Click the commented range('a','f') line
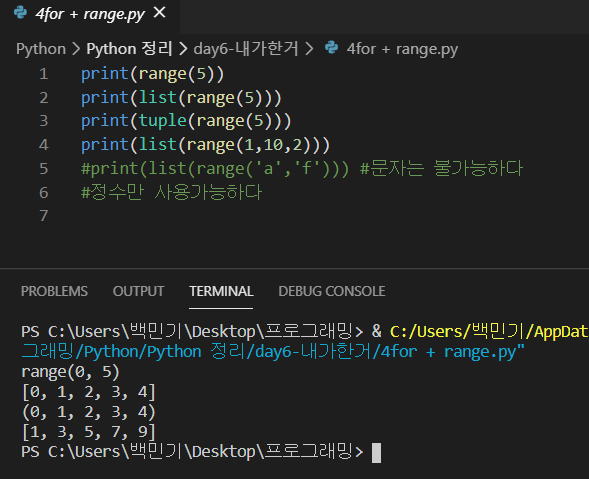Viewport: 589px width, 479px height. pyautogui.click(x=302, y=168)
